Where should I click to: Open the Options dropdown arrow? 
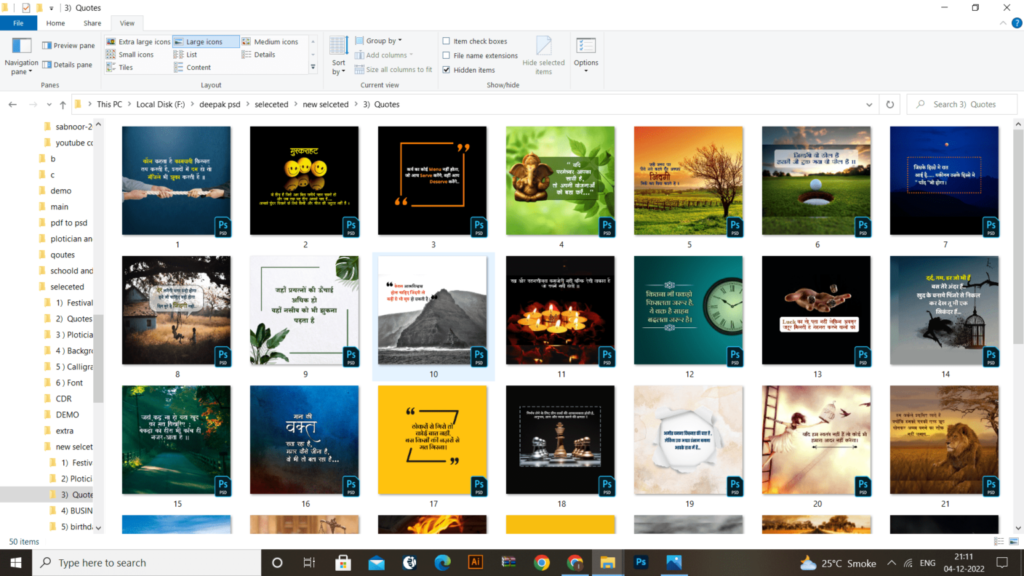[x=586, y=71]
